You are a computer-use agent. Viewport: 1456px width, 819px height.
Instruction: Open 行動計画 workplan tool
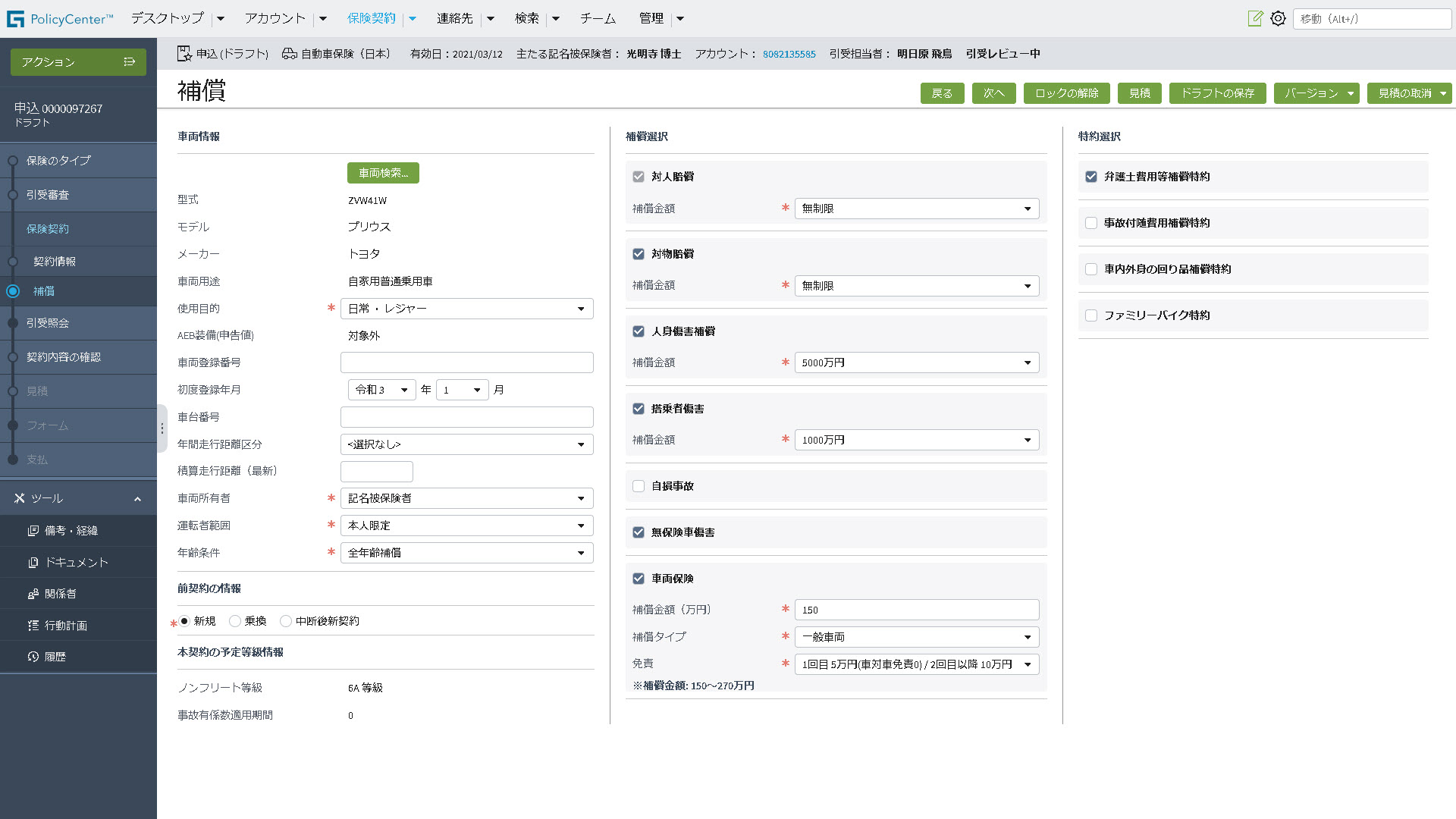tap(65, 626)
